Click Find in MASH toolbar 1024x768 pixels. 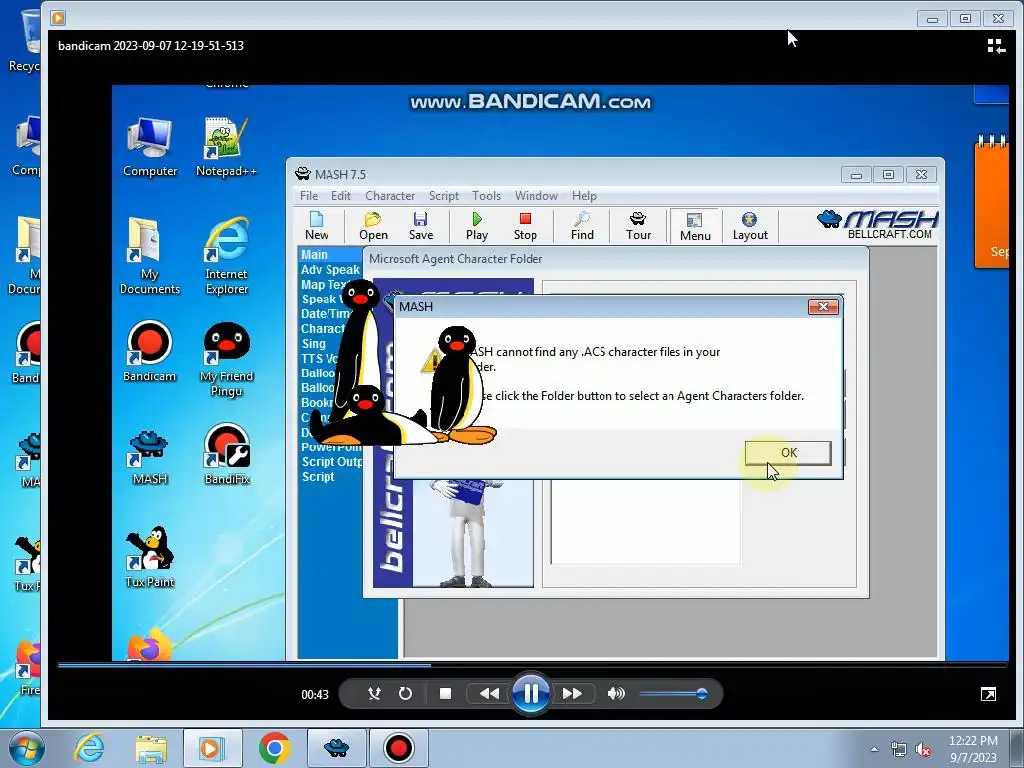coord(582,226)
